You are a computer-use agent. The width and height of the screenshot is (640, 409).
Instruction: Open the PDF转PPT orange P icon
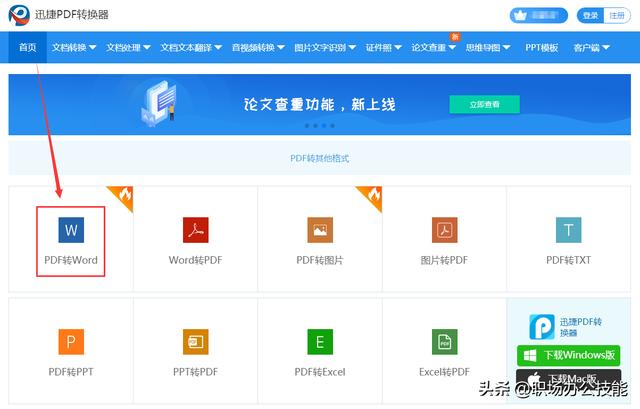pyautogui.click(x=71, y=342)
